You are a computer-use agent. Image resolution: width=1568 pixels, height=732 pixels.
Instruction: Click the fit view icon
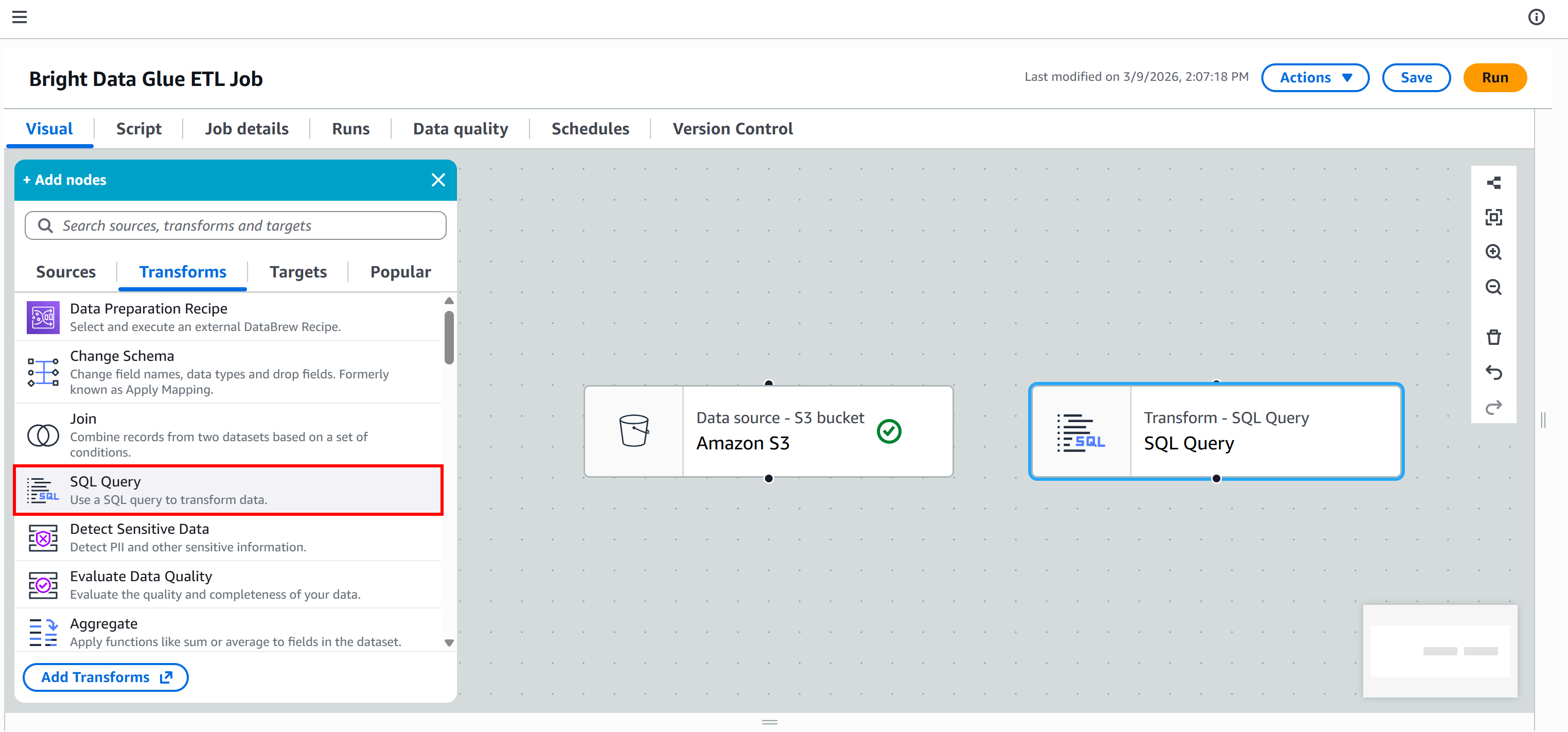click(1493, 217)
